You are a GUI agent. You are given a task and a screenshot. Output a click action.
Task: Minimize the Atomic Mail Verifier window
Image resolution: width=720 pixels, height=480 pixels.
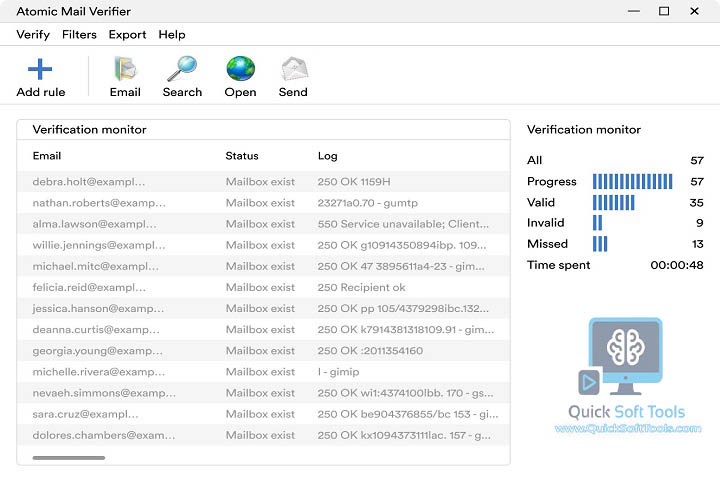tap(634, 11)
